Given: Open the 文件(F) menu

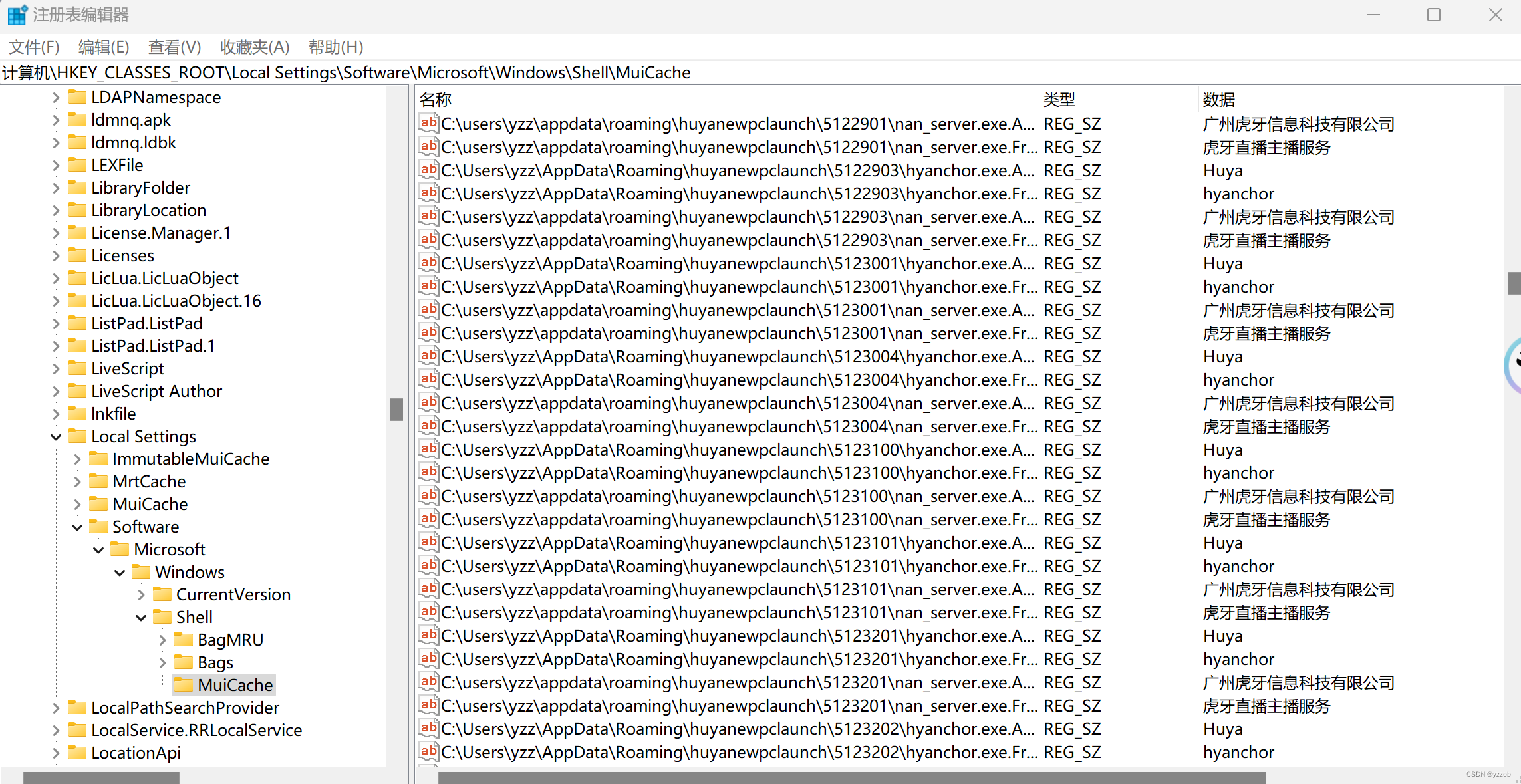Looking at the screenshot, I should point(34,47).
